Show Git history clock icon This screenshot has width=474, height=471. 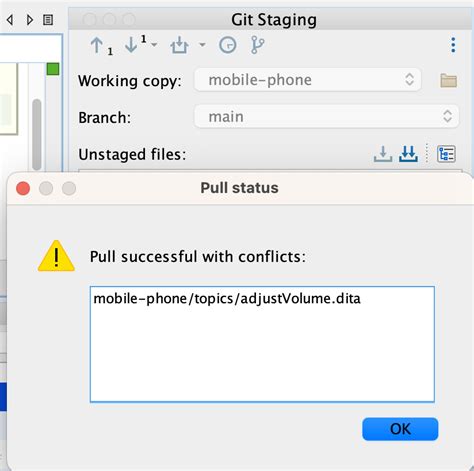(x=228, y=45)
